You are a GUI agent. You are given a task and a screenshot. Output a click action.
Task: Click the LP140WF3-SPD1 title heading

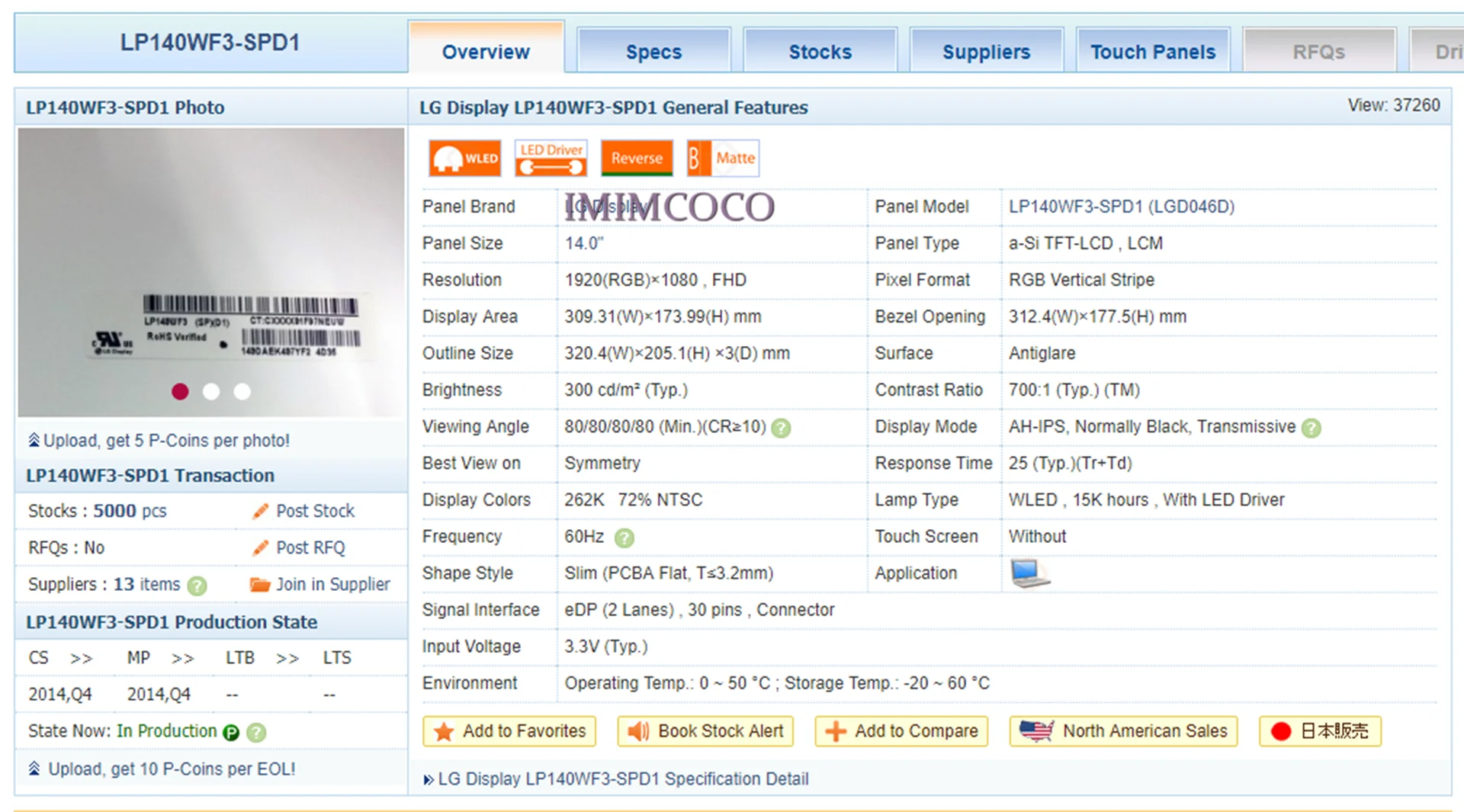tap(210, 43)
